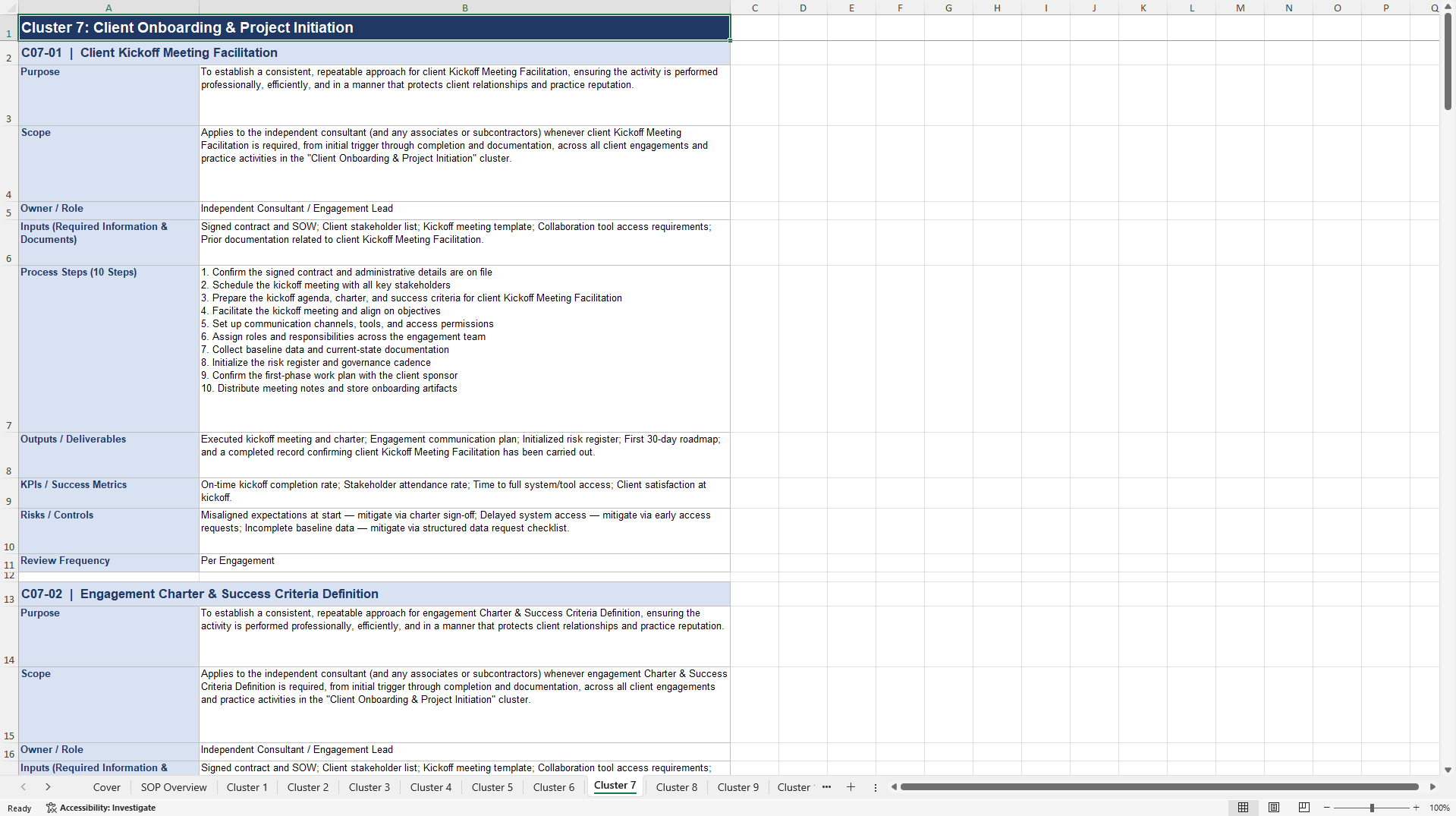
Task: Select the active Cluster 7 tab
Action: coord(615,786)
